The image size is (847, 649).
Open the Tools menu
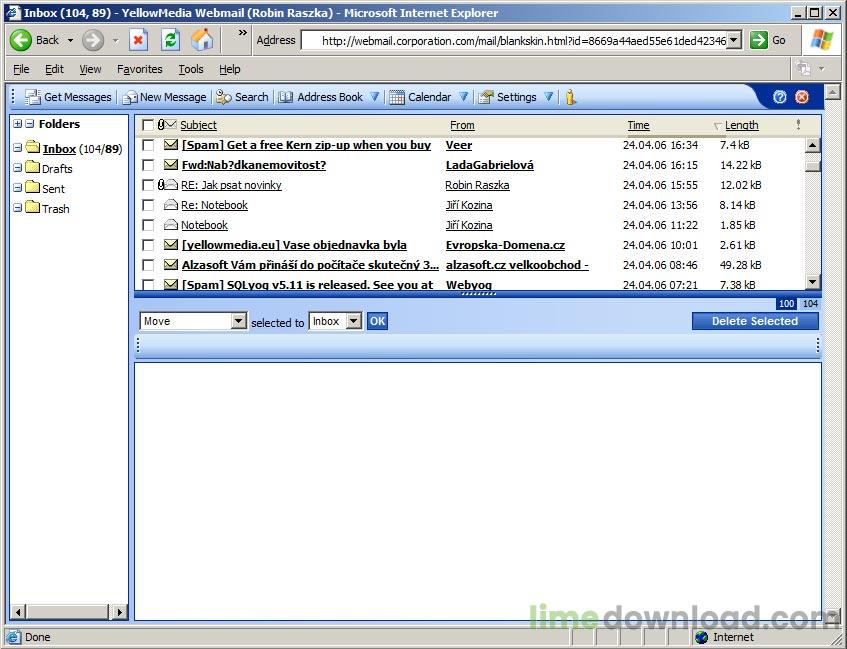(190, 69)
